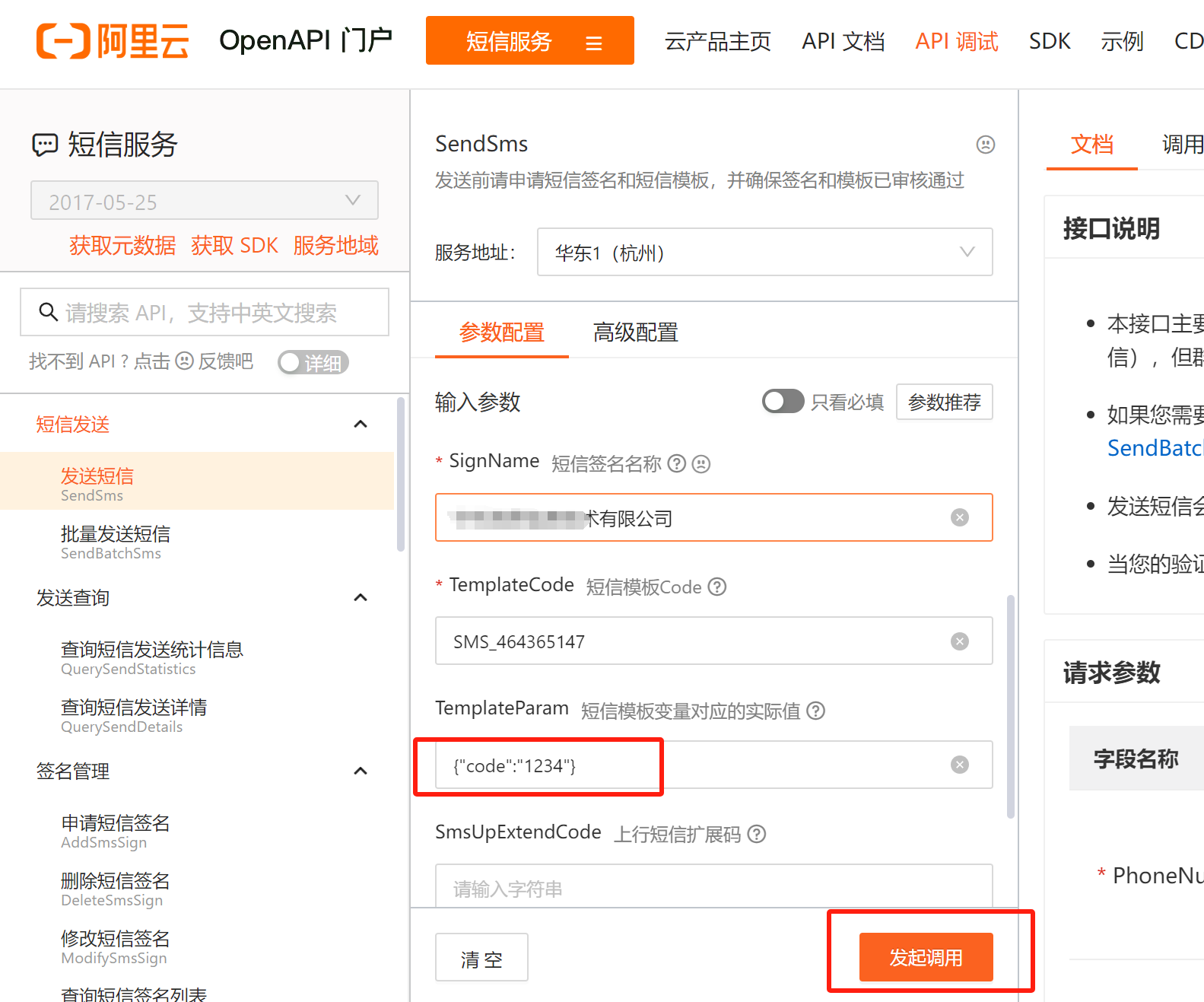
Task: Select API 调试 in top navigation
Action: [x=957, y=41]
